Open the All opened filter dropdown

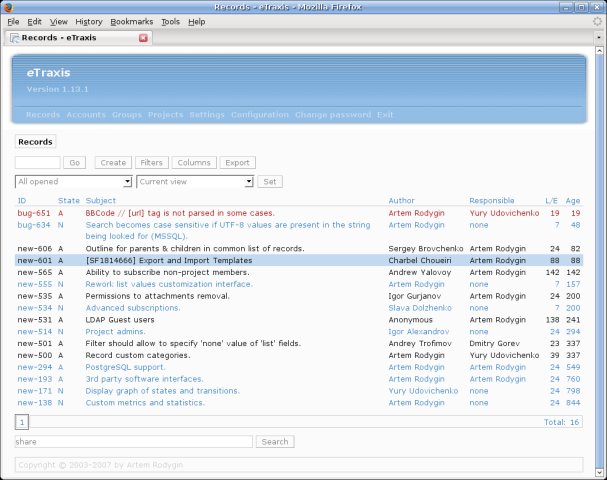(73, 181)
